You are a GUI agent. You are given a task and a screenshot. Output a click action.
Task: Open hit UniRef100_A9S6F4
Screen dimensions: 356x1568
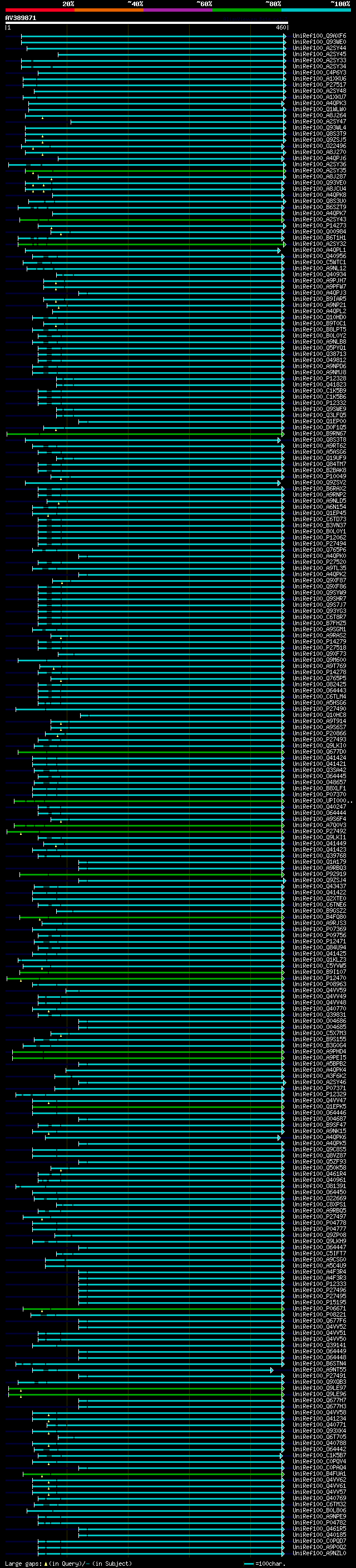coord(319,819)
